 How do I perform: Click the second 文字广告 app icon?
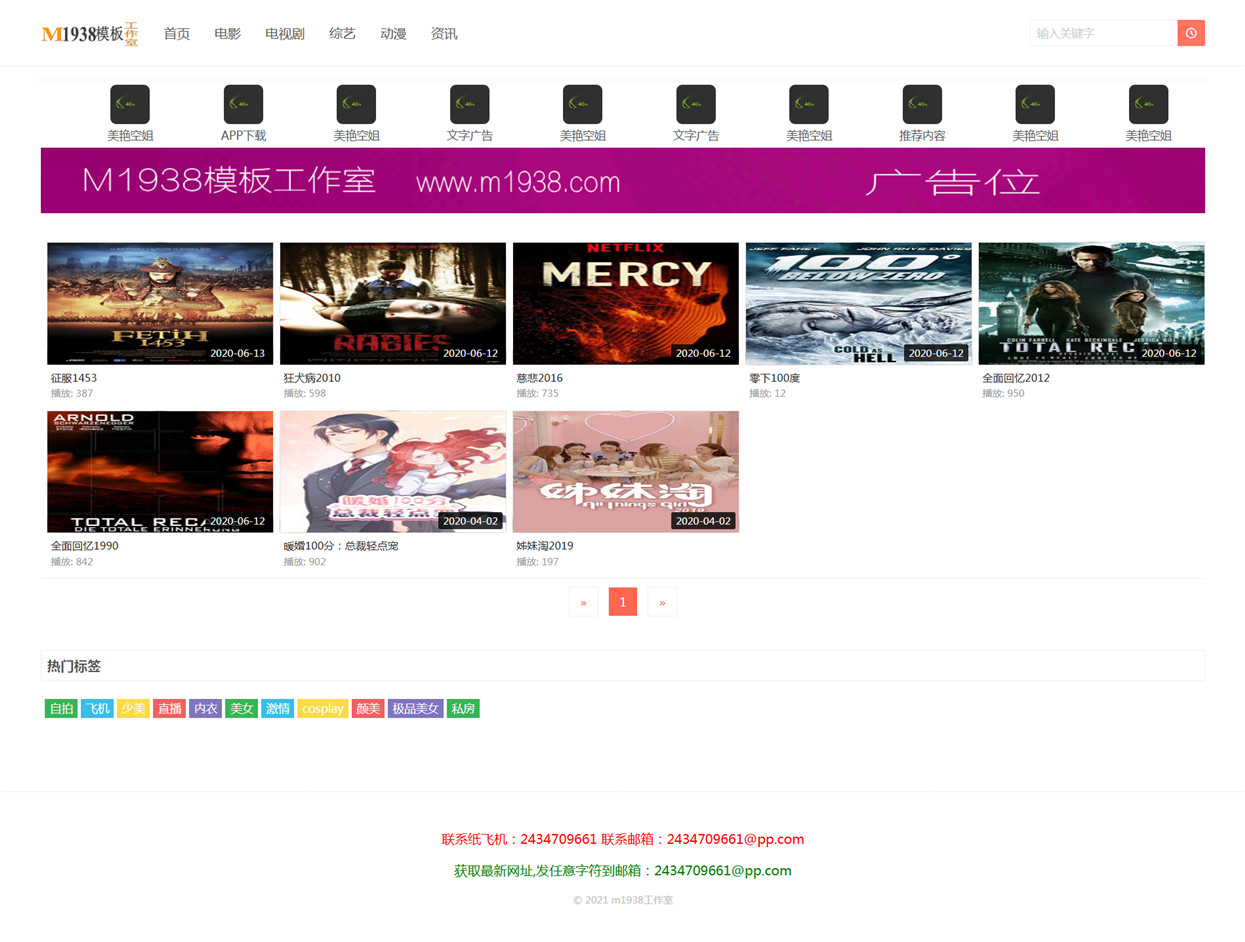696,104
